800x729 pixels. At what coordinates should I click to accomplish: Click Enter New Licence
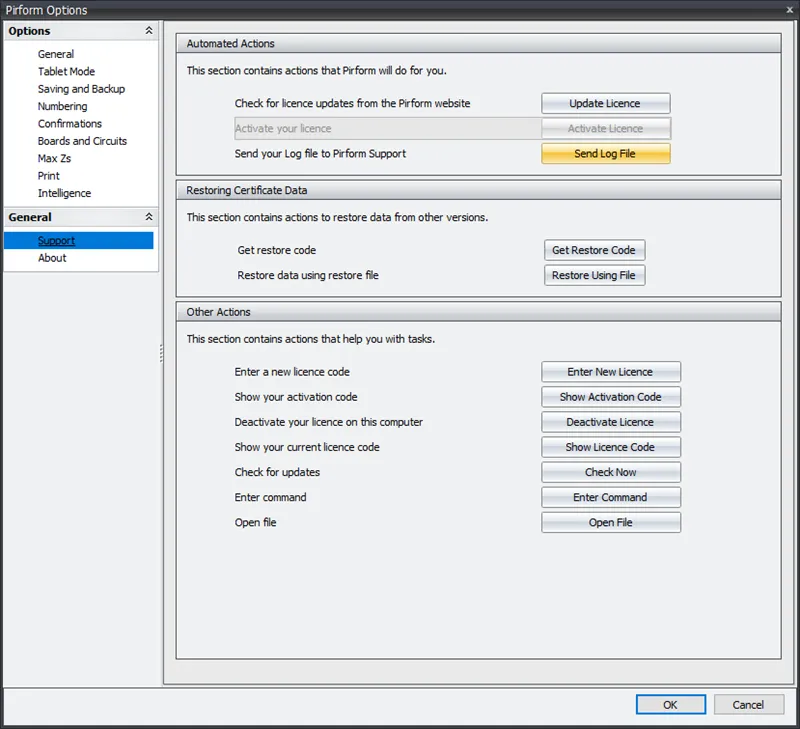(x=611, y=371)
